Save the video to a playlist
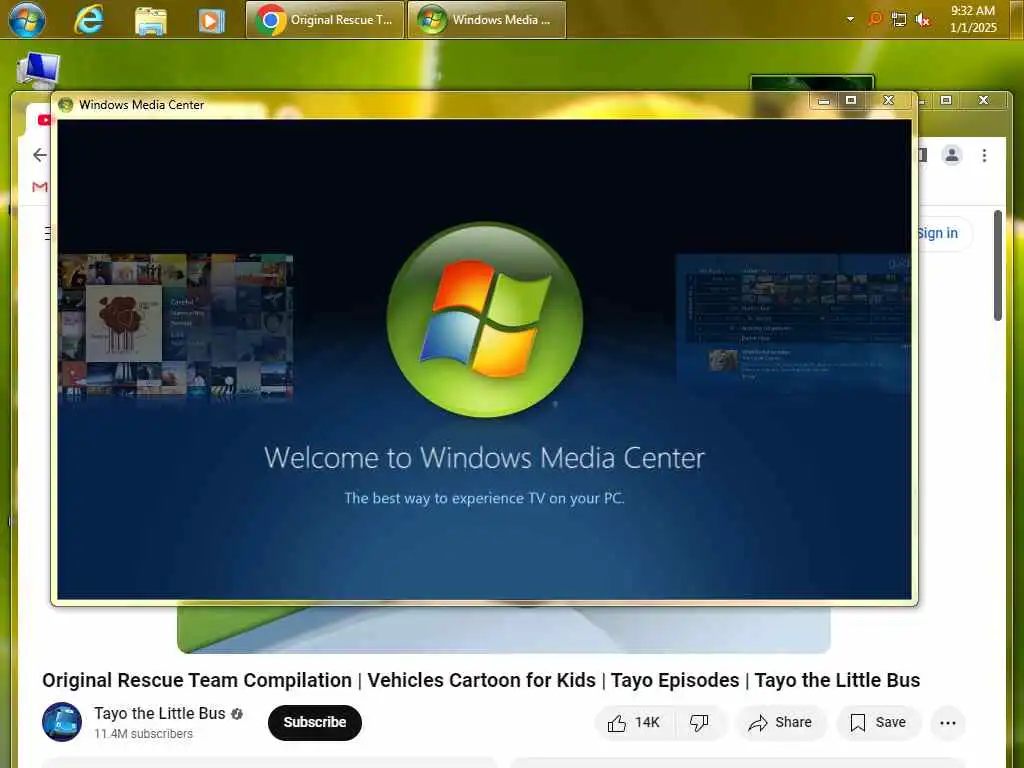This screenshot has width=1024, height=768. (x=878, y=722)
